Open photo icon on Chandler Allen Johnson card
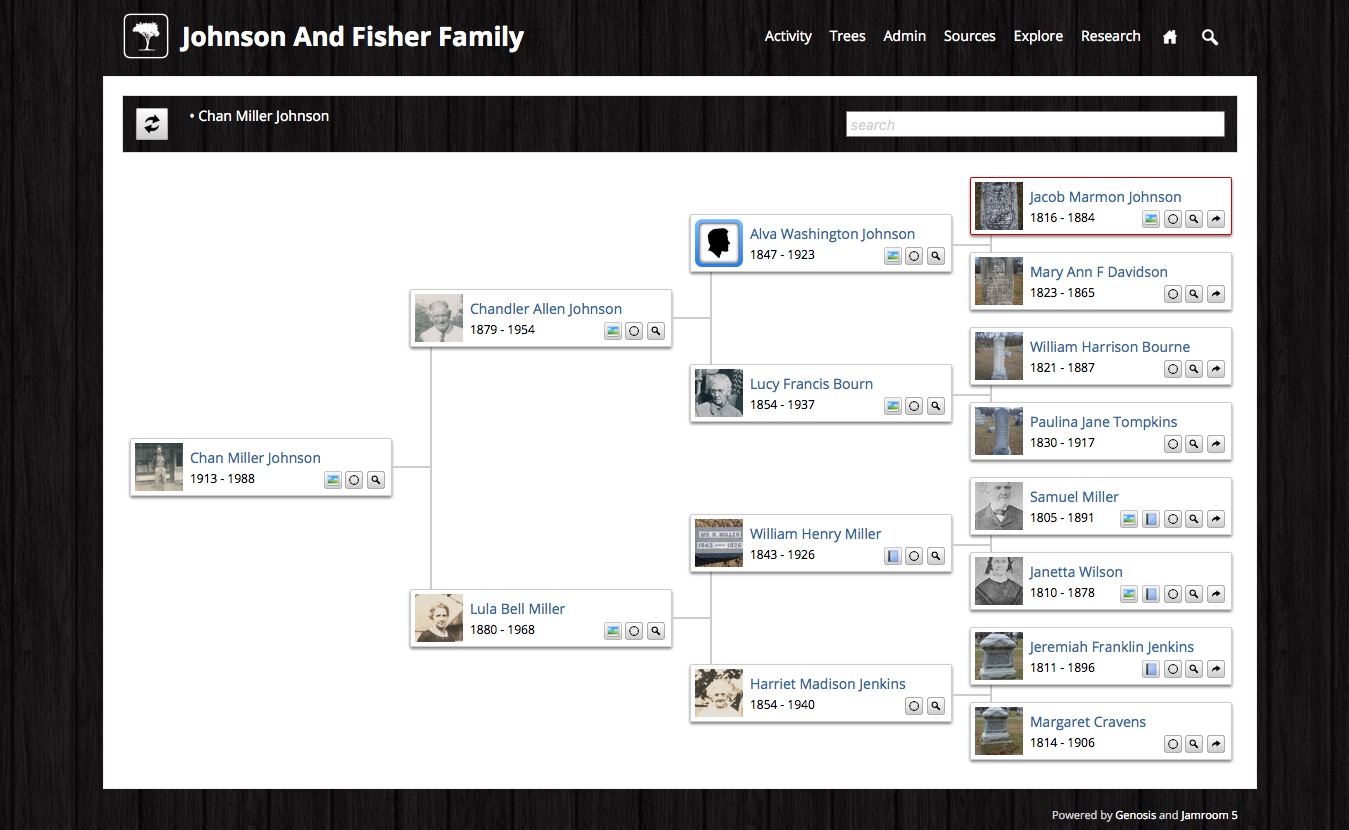The image size is (1349, 830). [x=613, y=331]
